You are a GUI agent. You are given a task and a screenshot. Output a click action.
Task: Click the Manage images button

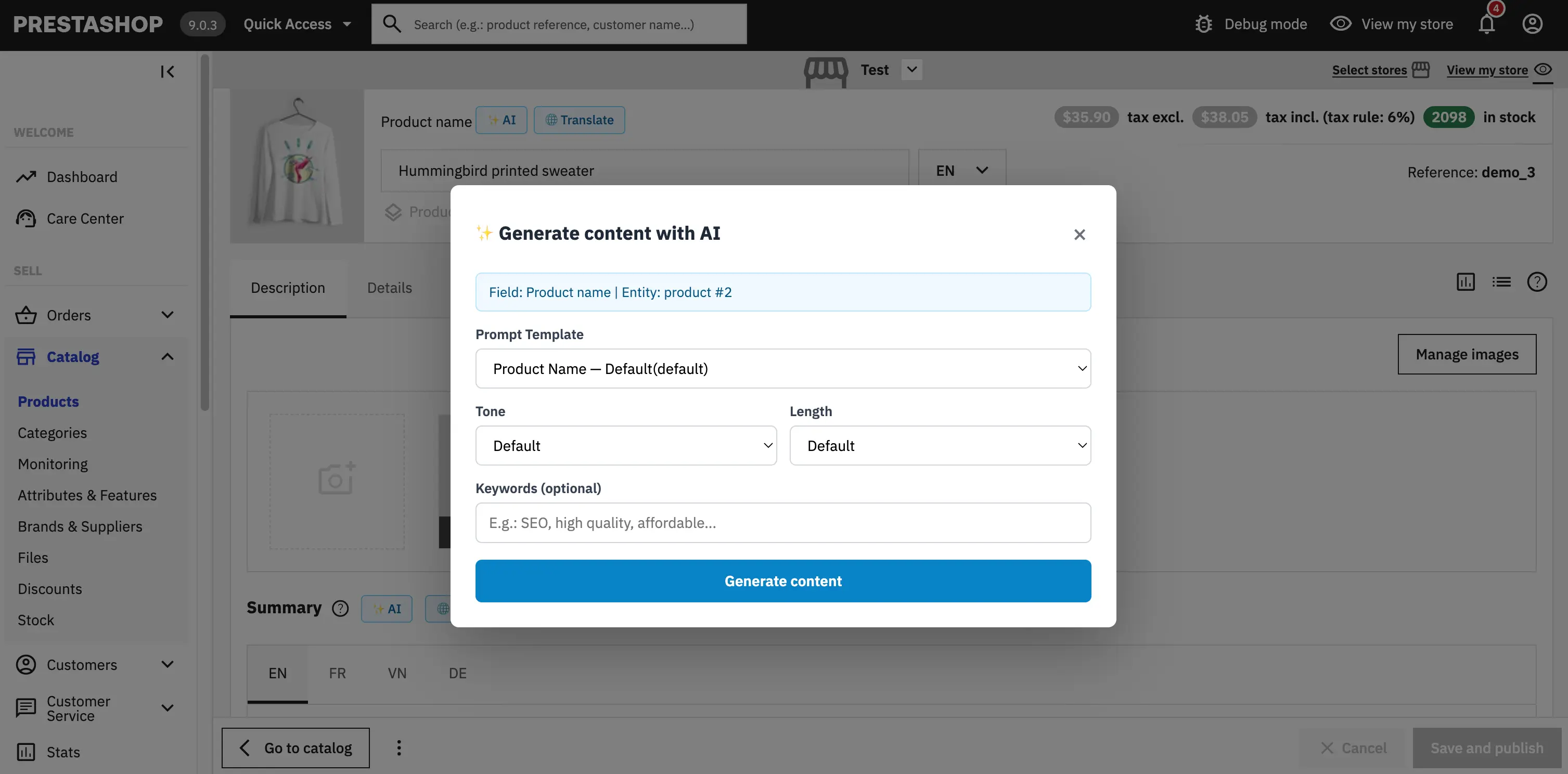[1467, 354]
